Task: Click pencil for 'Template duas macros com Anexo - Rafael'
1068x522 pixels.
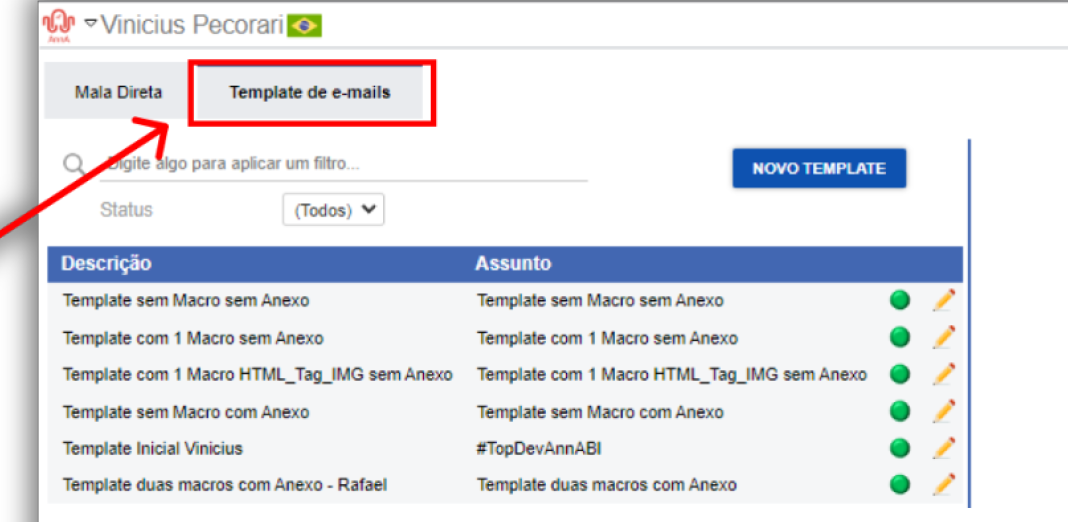Action: point(943,485)
